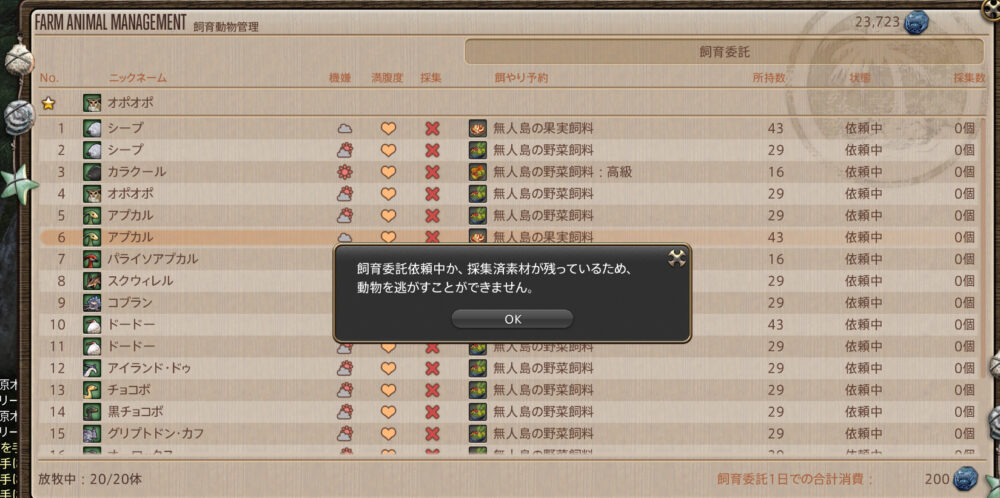1000x498 pixels.
Task: Click the currency icon beside 200
Action: tap(966, 478)
